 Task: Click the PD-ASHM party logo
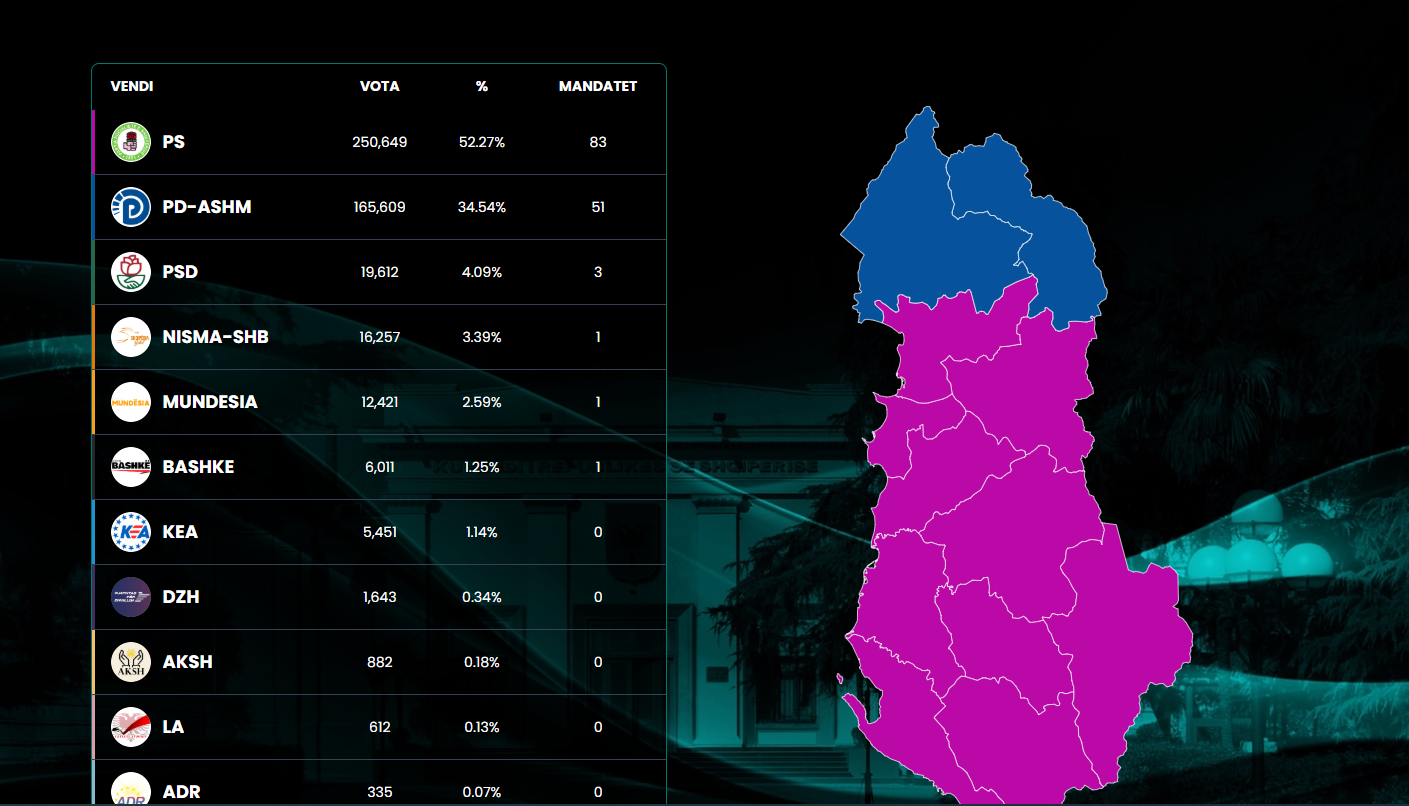(131, 207)
